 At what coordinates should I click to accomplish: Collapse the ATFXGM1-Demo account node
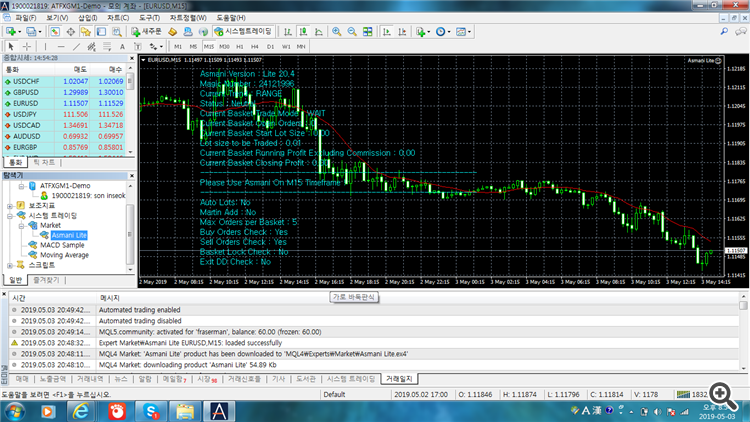[22, 186]
